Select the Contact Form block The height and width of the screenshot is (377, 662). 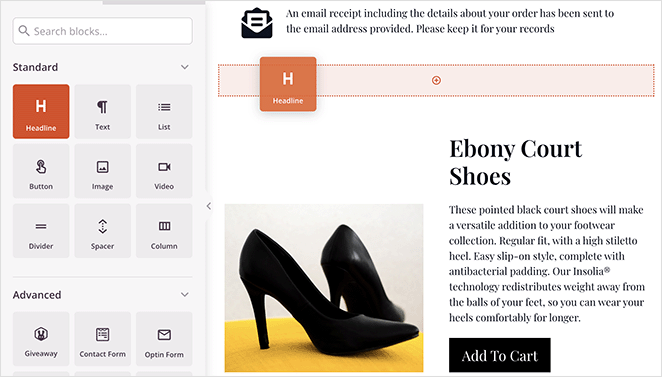(x=103, y=339)
